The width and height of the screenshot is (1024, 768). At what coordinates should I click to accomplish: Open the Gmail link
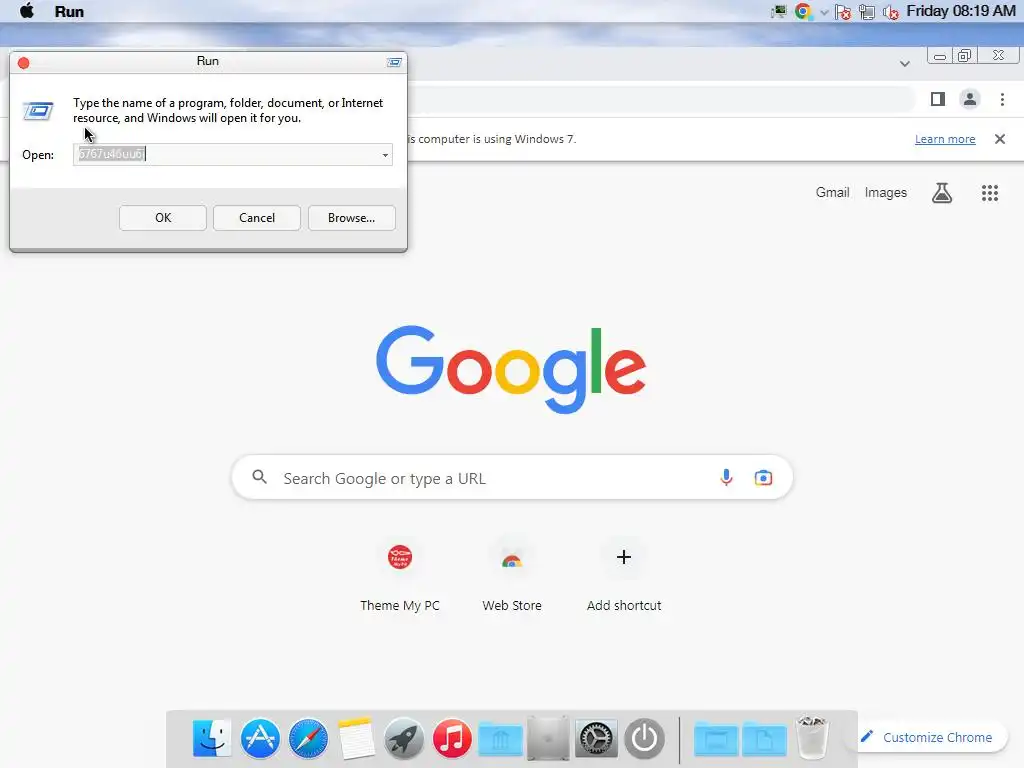click(x=832, y=193)
